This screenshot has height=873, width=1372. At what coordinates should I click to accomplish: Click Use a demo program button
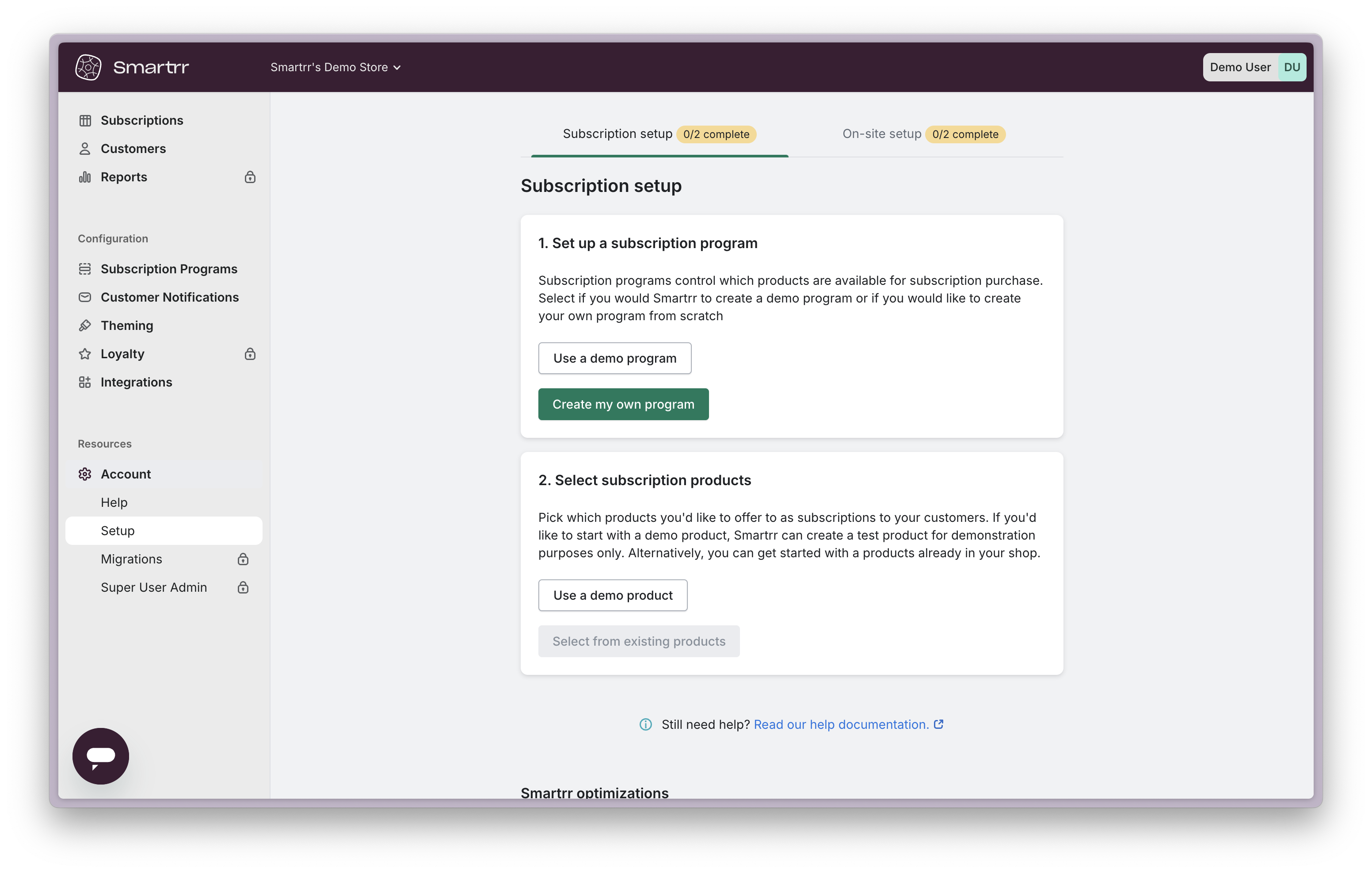pos(615,358)
